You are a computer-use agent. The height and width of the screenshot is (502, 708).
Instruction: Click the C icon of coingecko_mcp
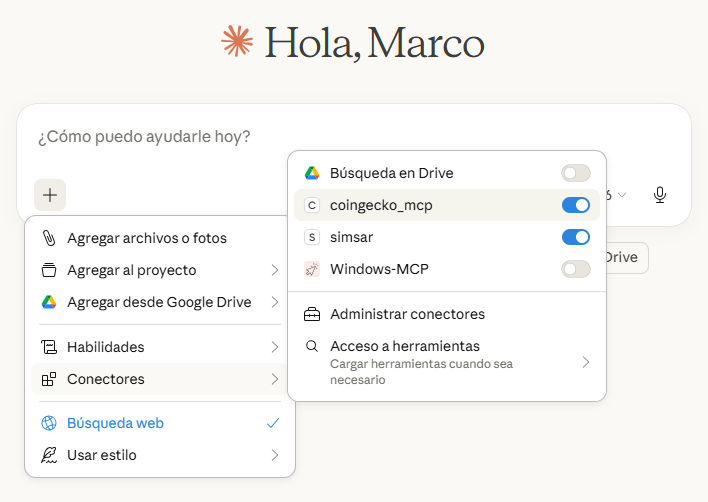[312, 205]
